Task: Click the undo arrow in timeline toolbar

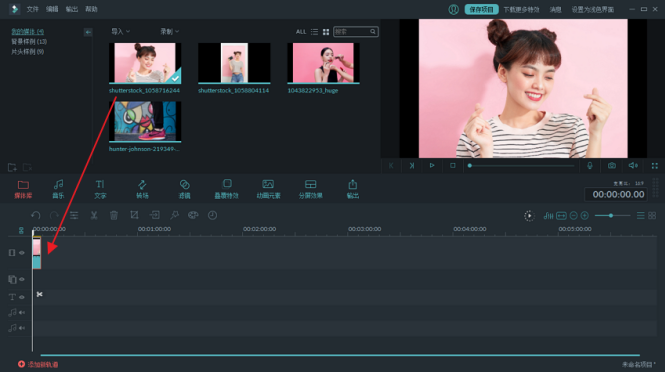Action: coord(36,215)
